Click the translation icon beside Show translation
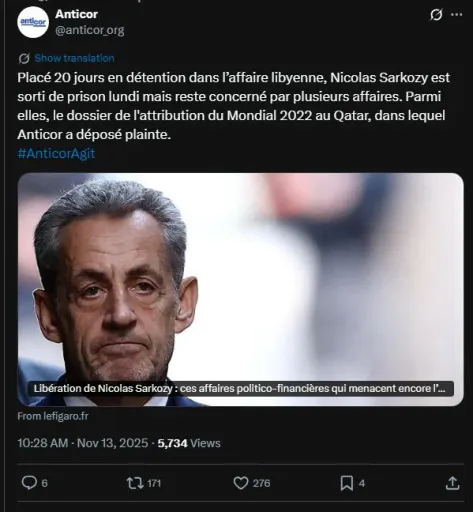Image resolution: width=473 pixels, height=512 pixels. pos(24,59)
